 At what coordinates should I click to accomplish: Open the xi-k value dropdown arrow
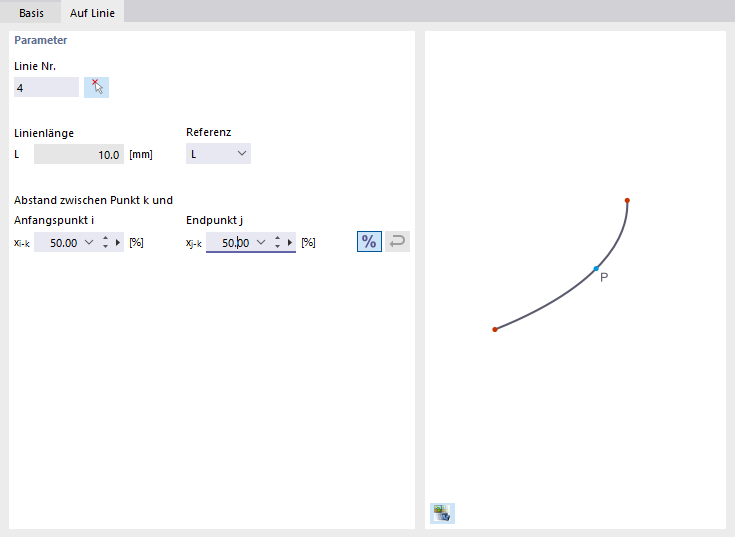pyautogui.click(x=89, y=242)
